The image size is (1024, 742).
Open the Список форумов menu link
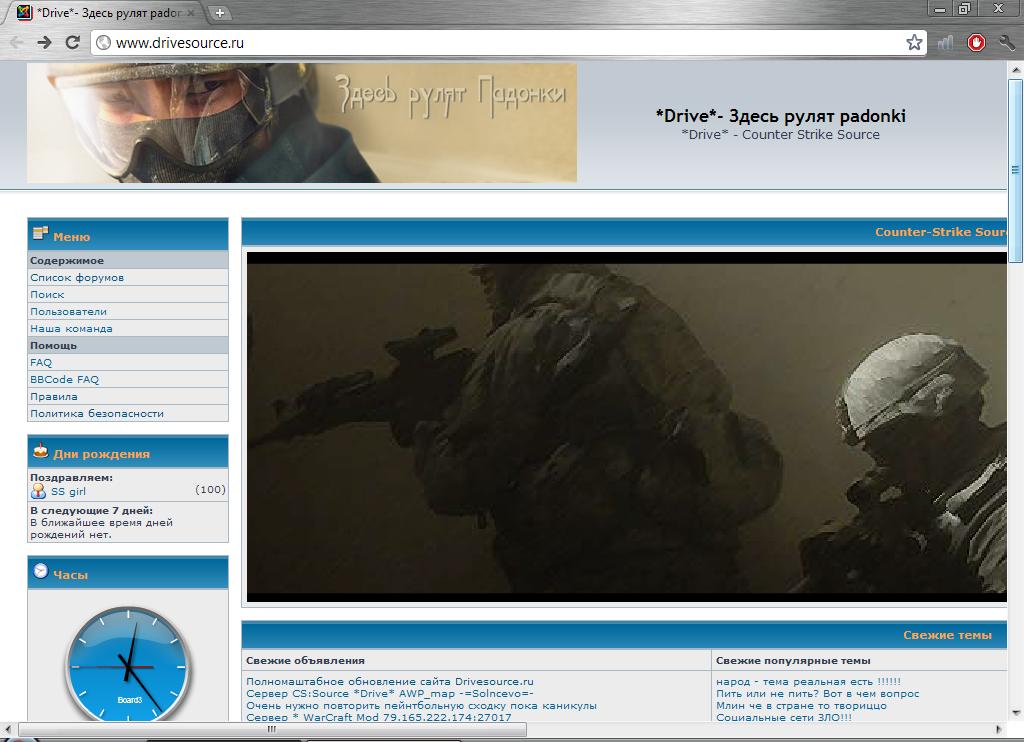77,277
